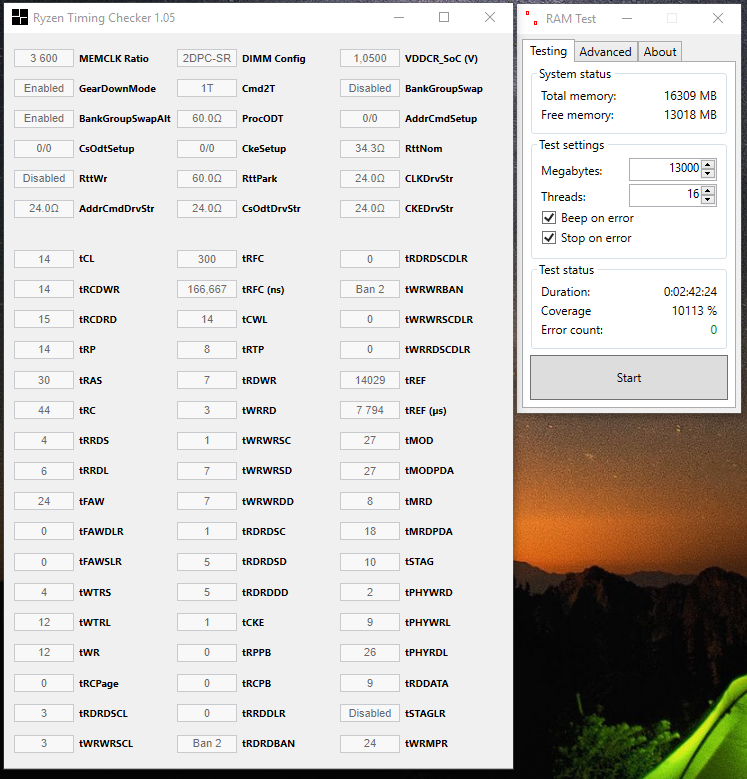Click the Ryzen Timing Checker app icon

point(20,17)
